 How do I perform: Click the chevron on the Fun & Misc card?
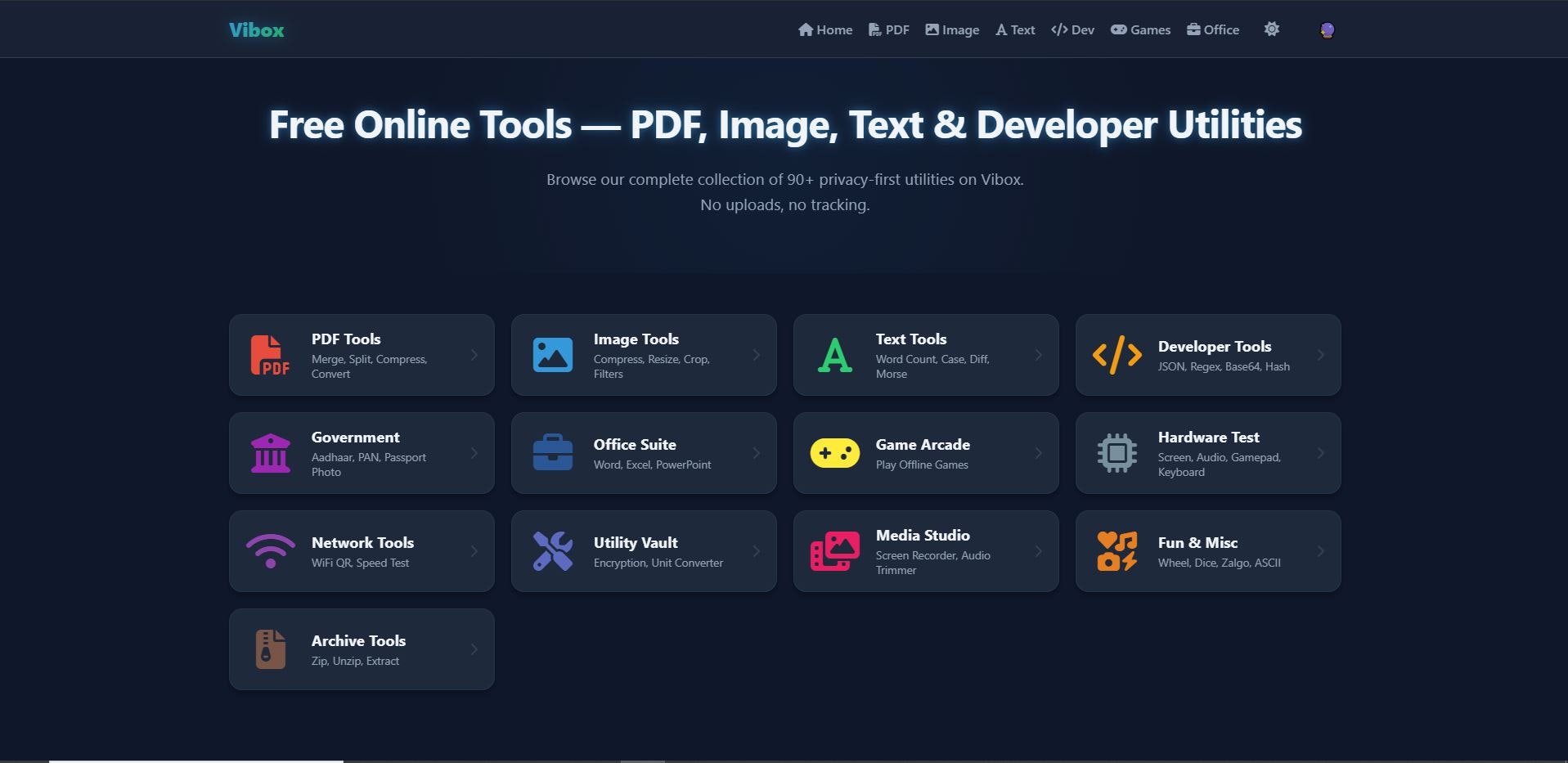(1321, 551)
